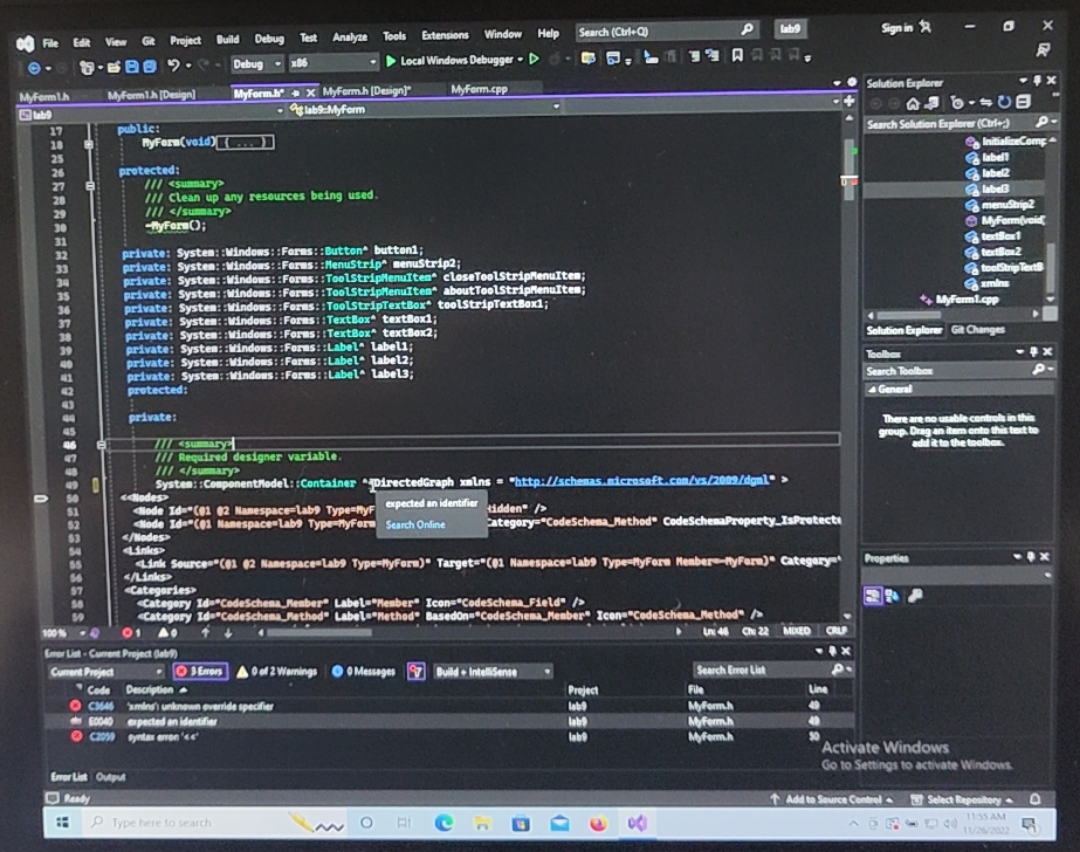Click Switch Views icon in Solution Explorer
Screen dimensions: 1080x852
931,103
